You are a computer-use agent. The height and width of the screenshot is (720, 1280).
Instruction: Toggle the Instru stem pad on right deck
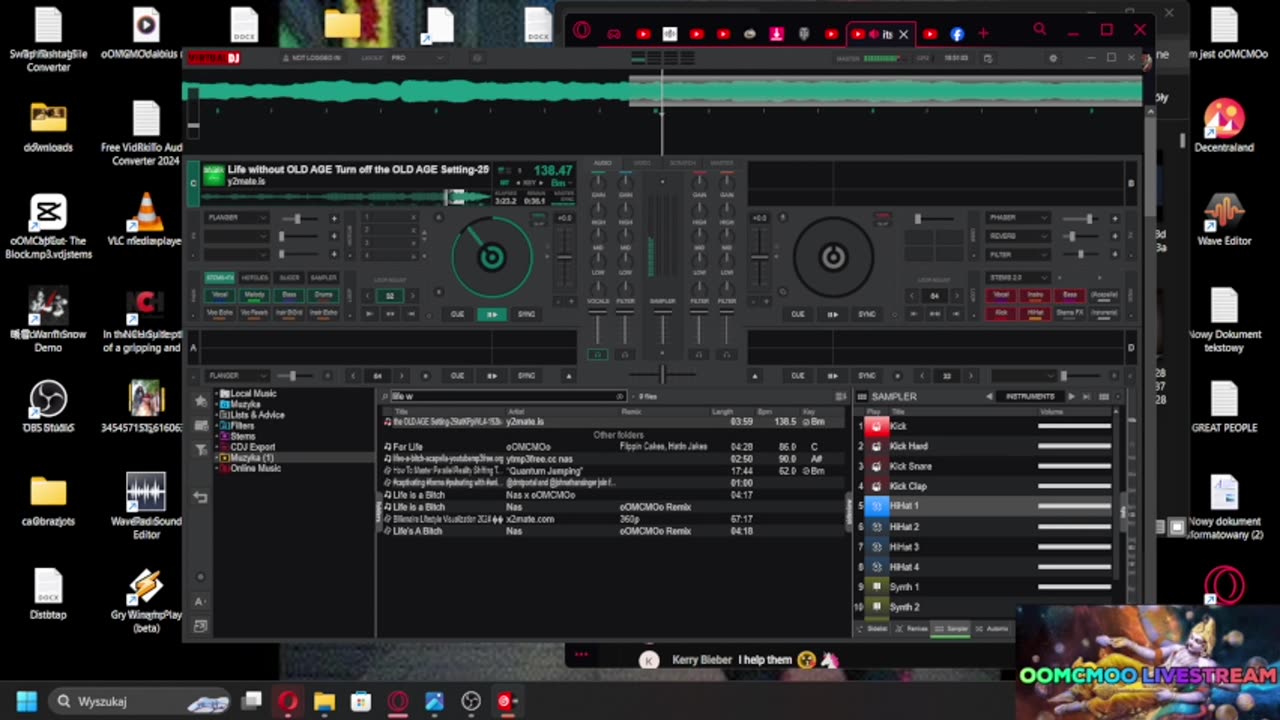click(x=1035, y=295)
